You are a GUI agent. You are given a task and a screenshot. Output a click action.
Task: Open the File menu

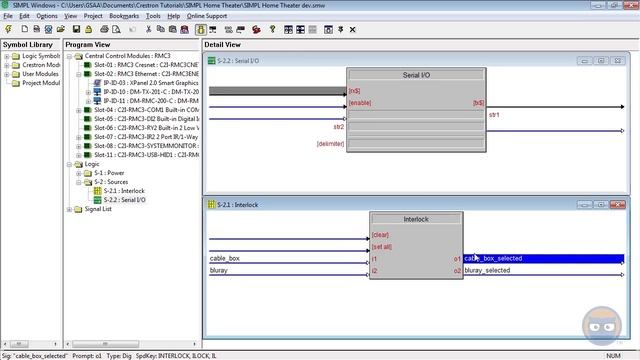click(x=8, y=16)
